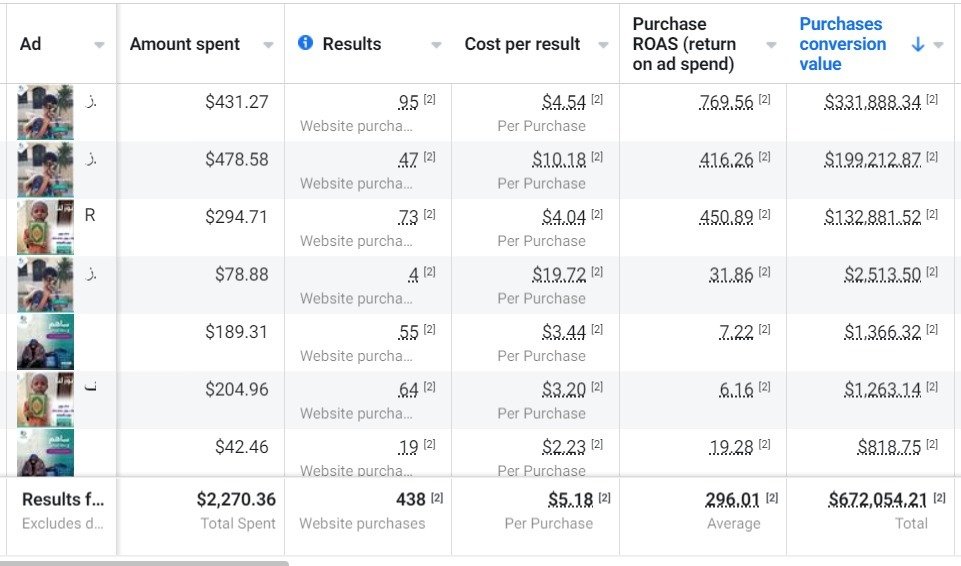Image resolution: width=961 pixels, height=566 pixels.
Task: Click the Amount spent column header
Action: click(185, 44)
